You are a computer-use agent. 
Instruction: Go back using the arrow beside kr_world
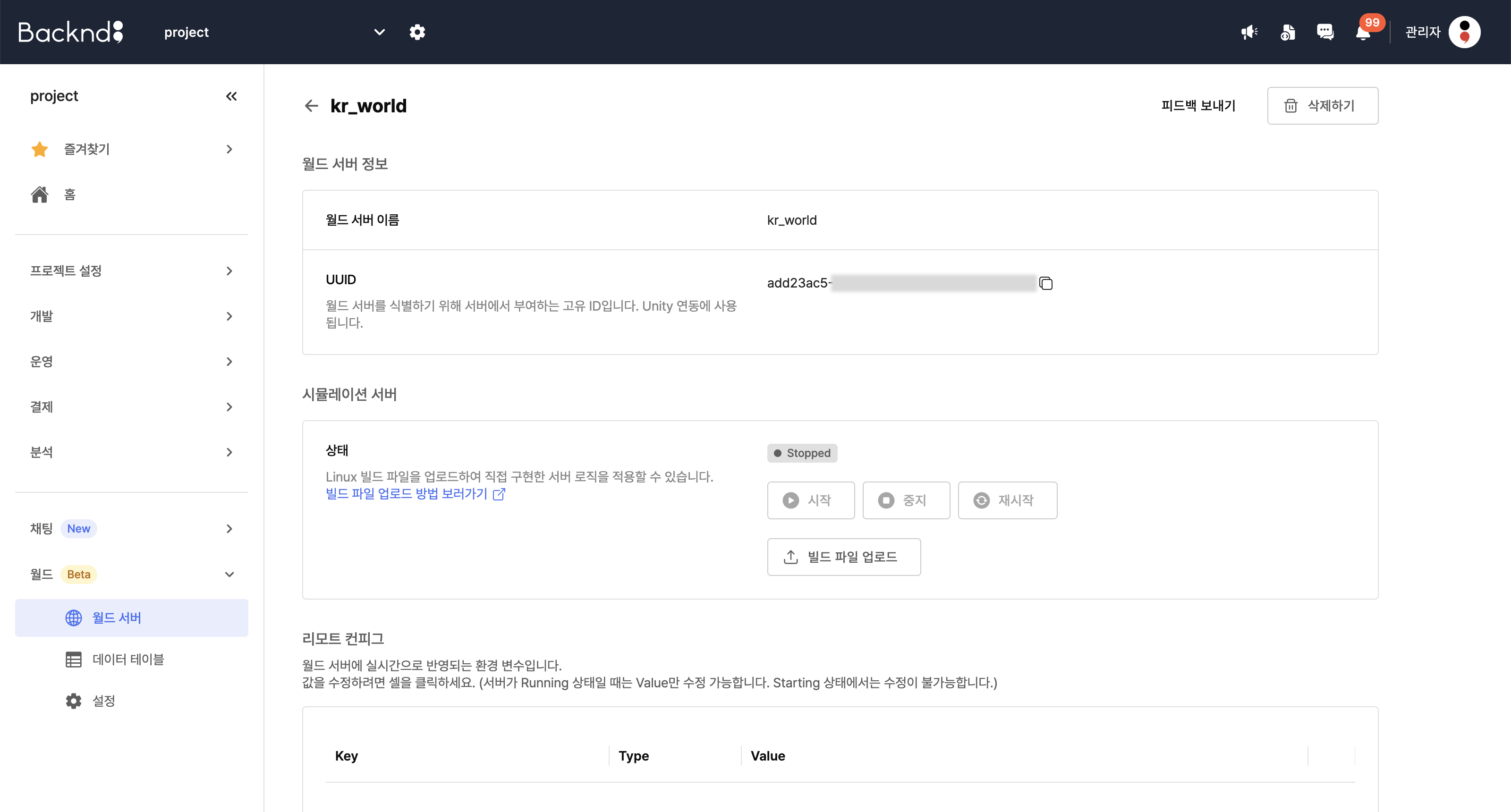point(312,106)
